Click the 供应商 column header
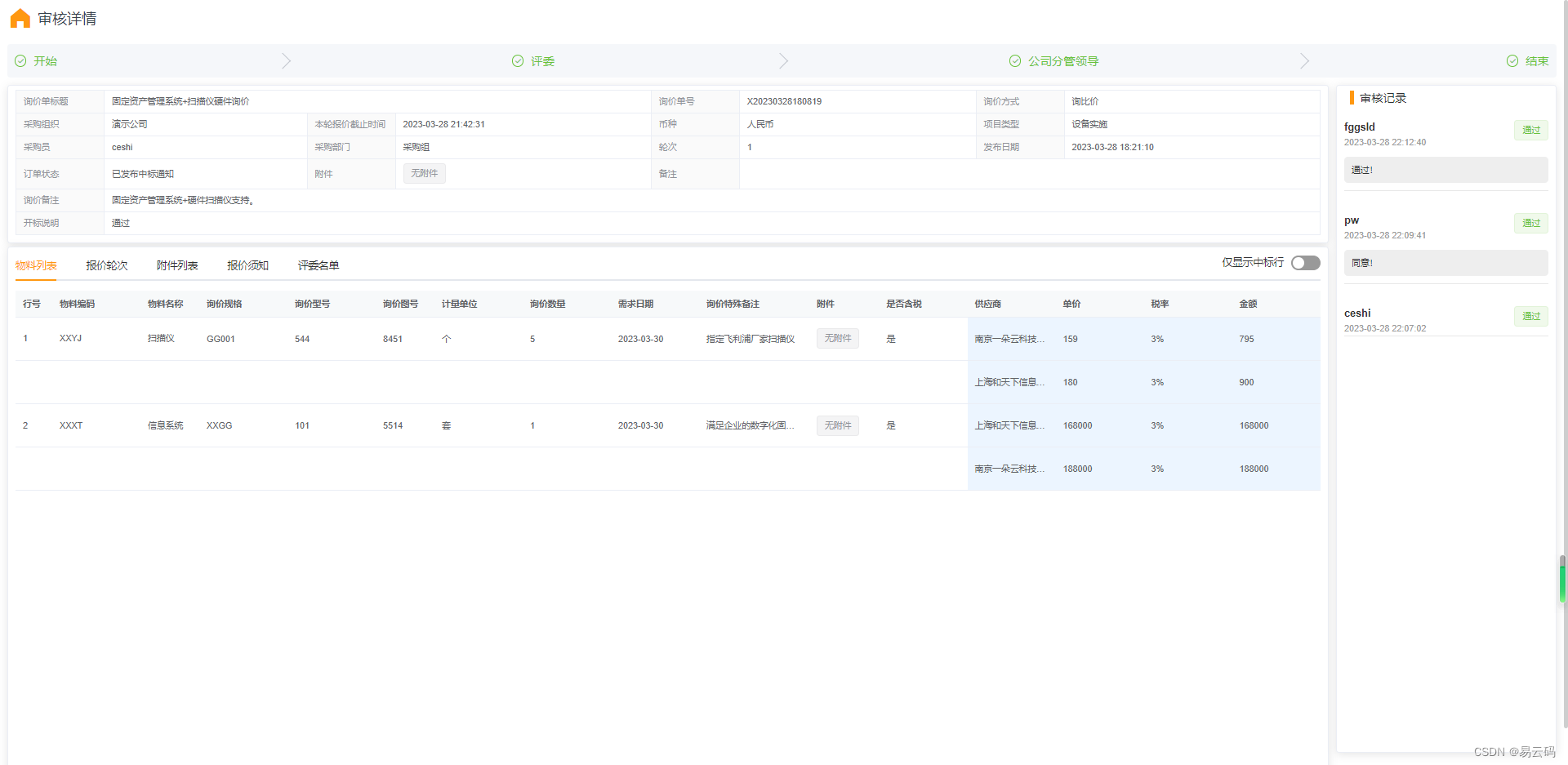Screen dimensions: 1568x765 pyautogui.click(x=987, y=304)
